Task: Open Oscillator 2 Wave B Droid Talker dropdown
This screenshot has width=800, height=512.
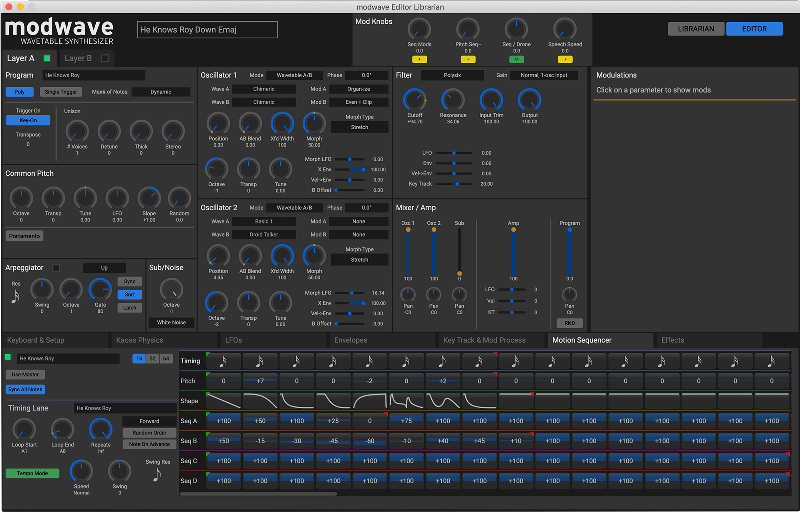Action: [264, 235]
